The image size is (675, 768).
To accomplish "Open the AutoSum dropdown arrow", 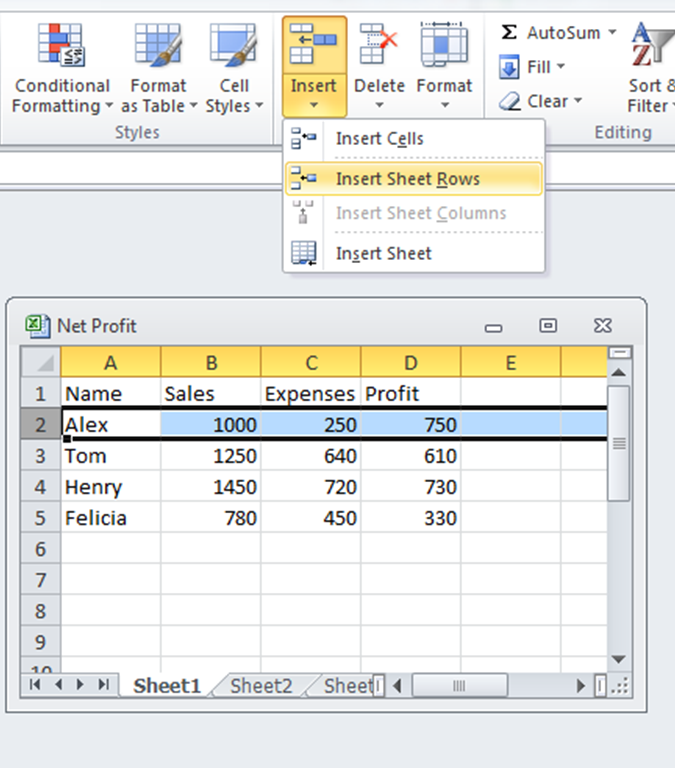I will point(612,32).
